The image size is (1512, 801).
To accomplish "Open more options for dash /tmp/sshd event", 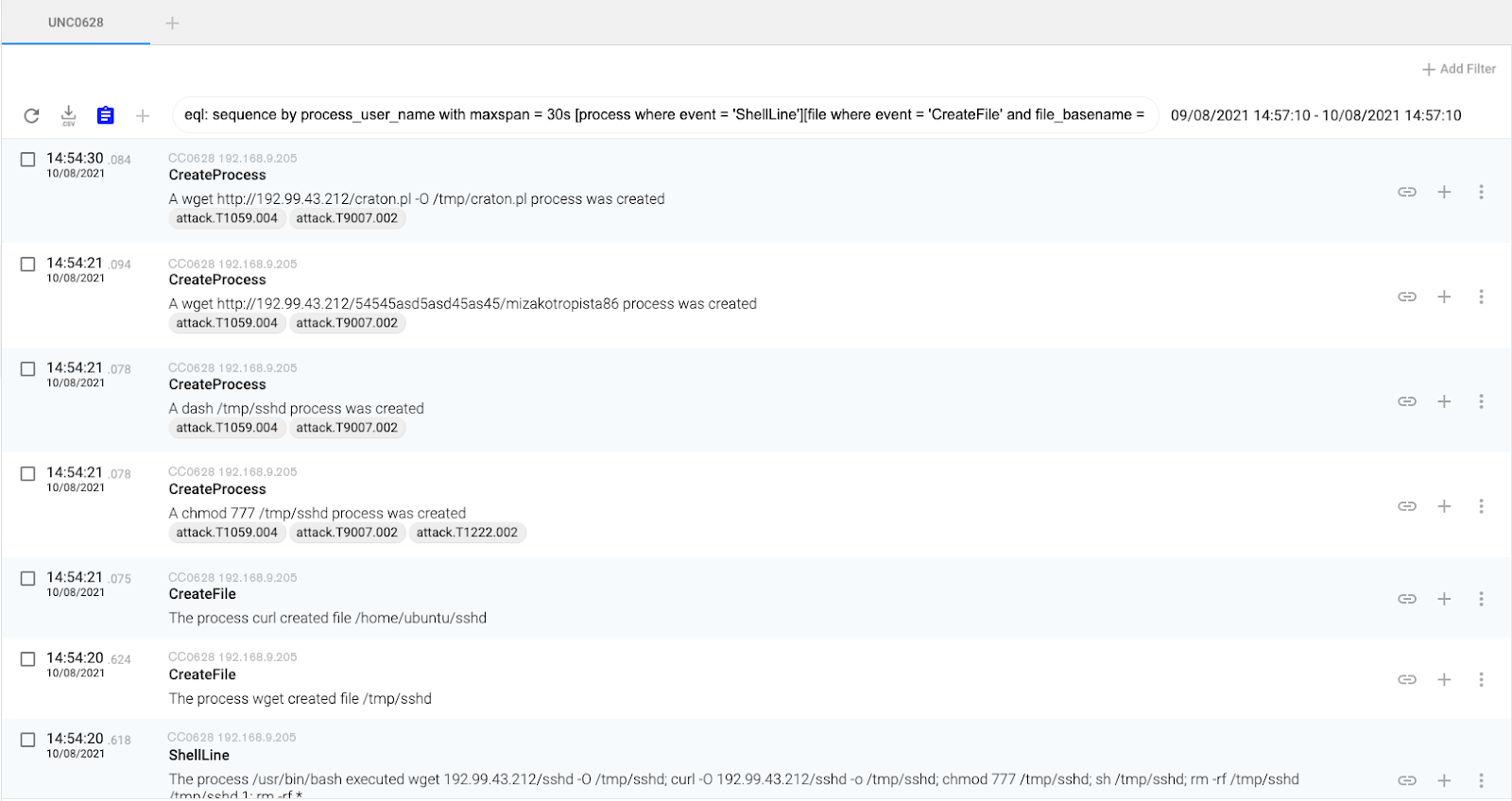I will point(1481,401).
